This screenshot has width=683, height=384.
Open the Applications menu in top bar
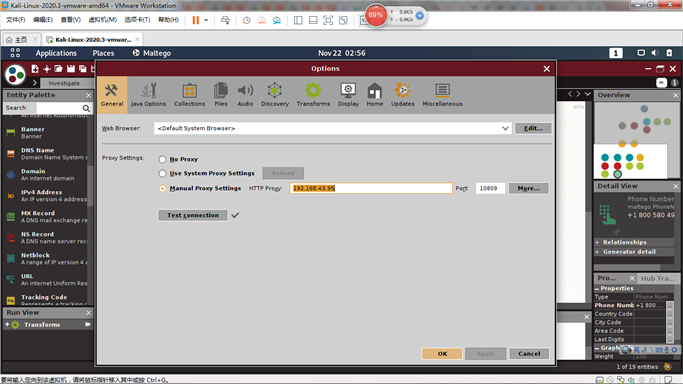pyautogui.click(x=56, y=53)
